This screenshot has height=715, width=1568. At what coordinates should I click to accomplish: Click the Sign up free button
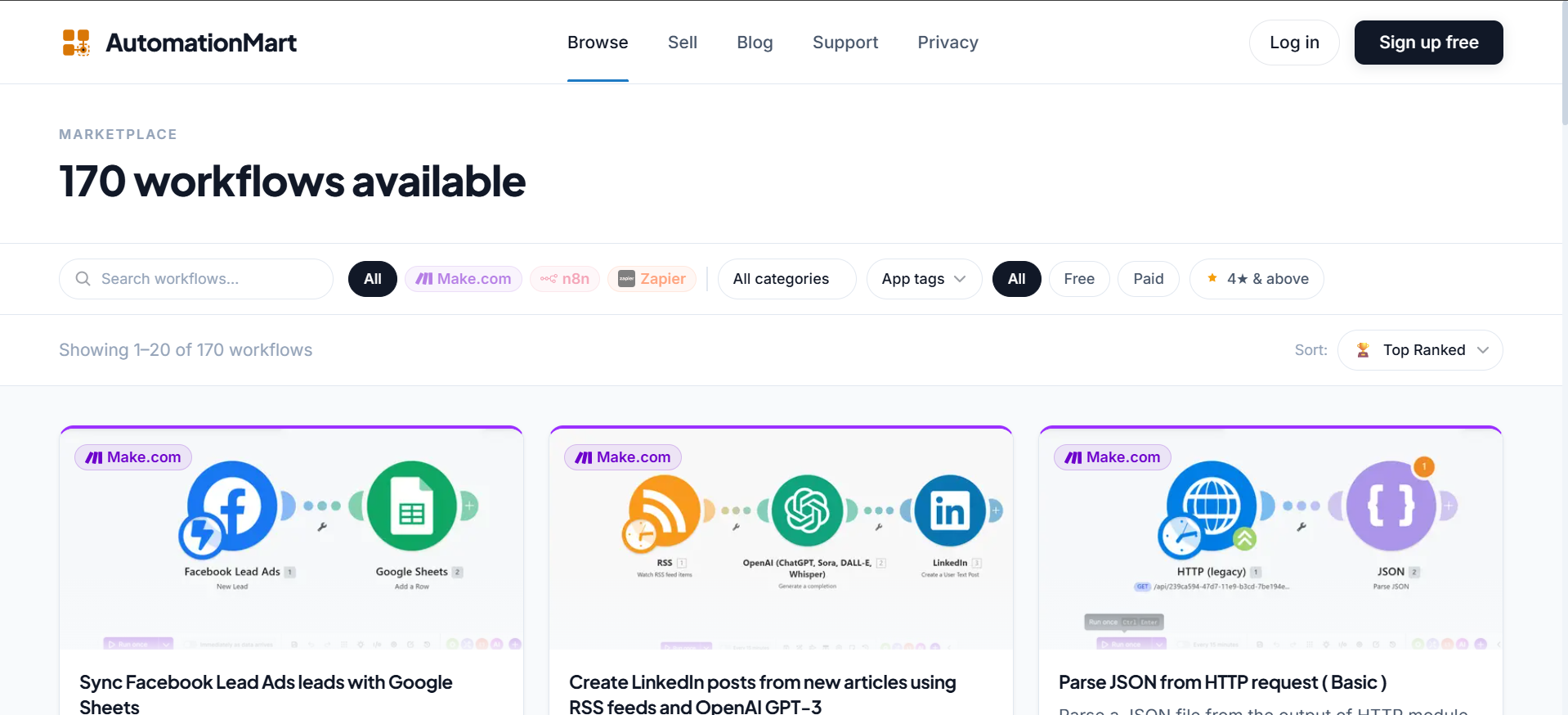1428,43
